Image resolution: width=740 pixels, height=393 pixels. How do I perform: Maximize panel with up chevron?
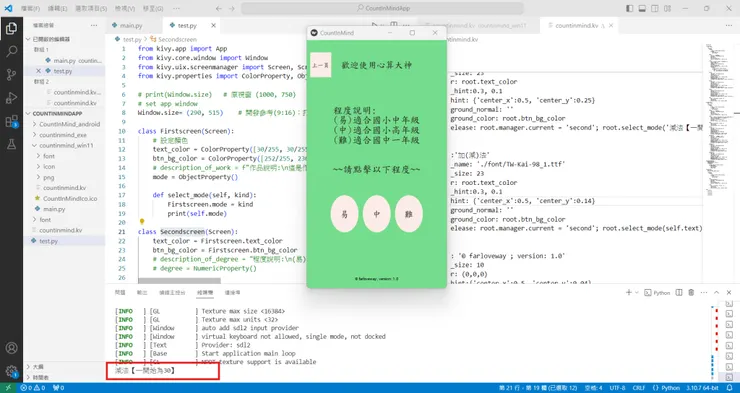(716, 293)
